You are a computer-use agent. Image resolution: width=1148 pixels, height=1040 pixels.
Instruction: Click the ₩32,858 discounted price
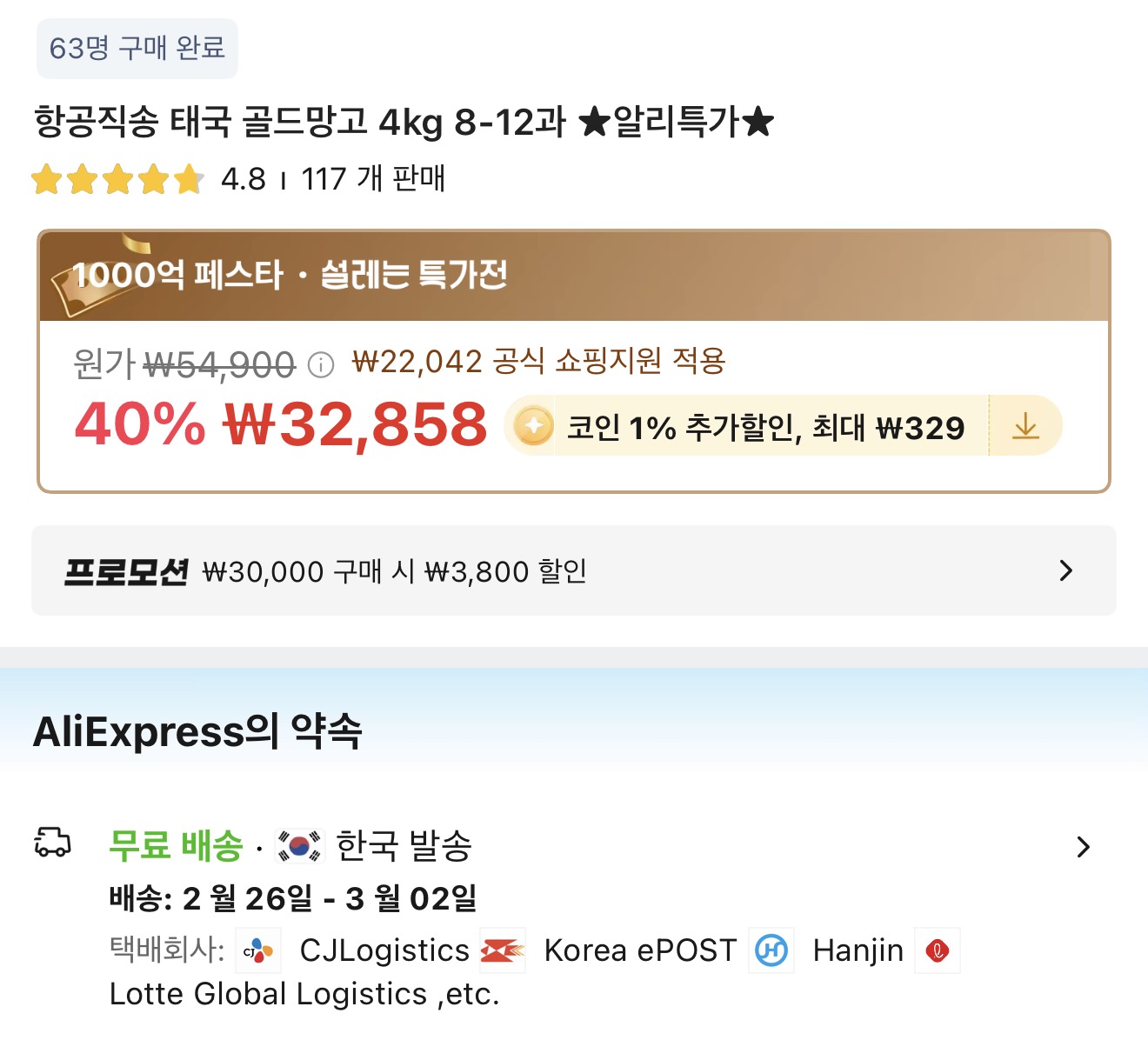(355, 424)
